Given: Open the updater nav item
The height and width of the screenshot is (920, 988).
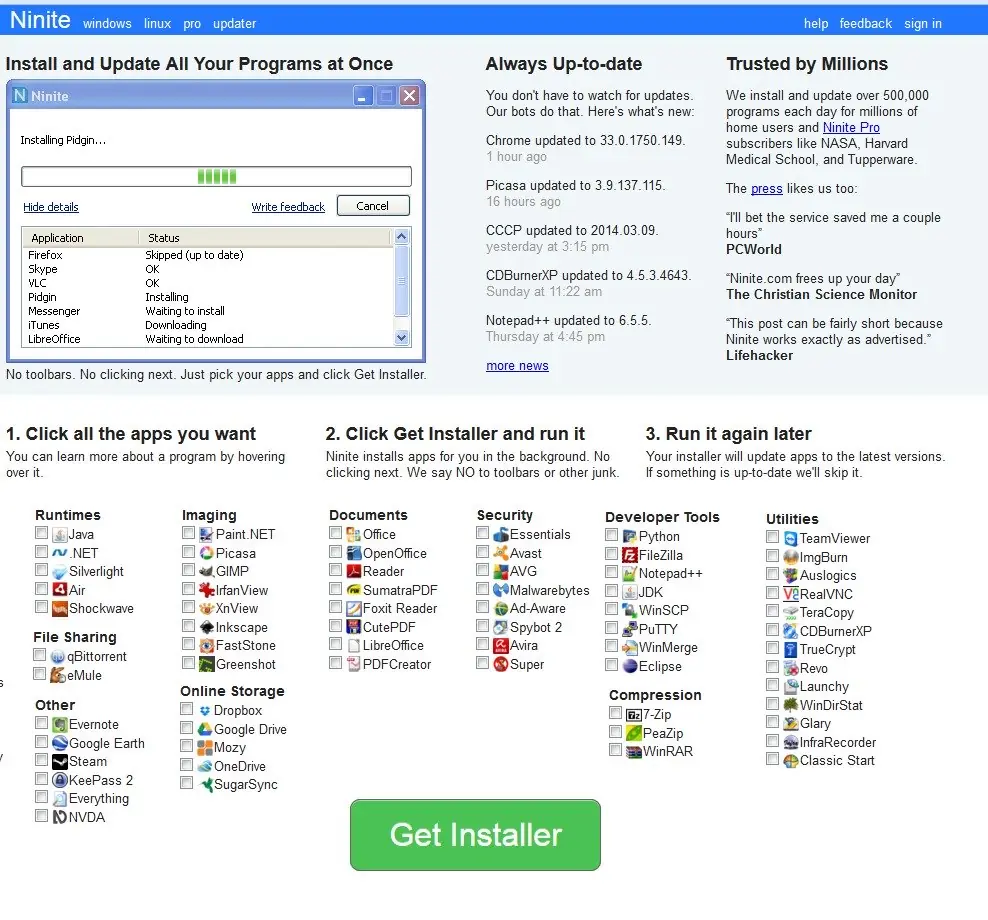Looking at the screenshot, I should click(234, 23).
